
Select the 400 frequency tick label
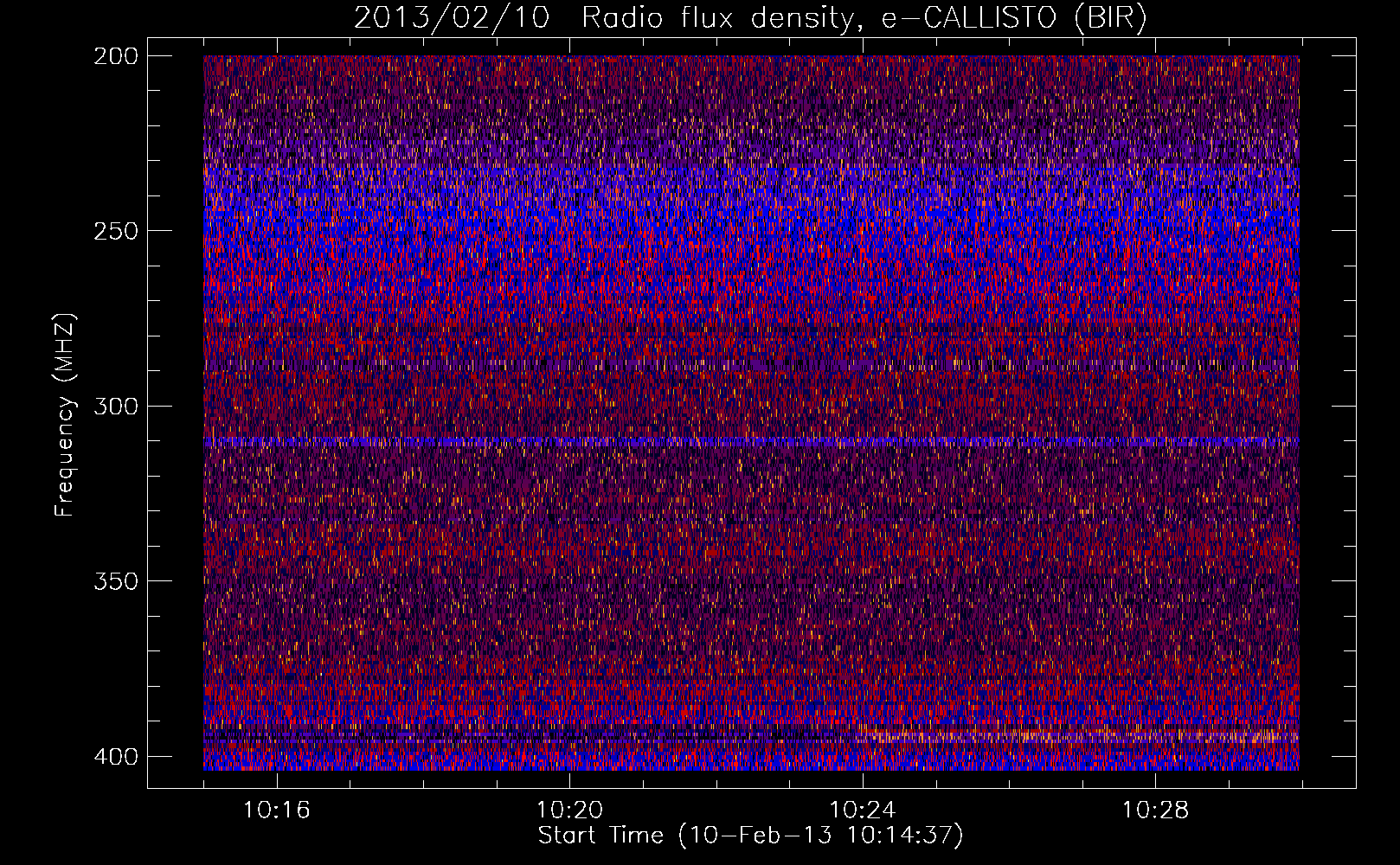click(x=115, y=757)
